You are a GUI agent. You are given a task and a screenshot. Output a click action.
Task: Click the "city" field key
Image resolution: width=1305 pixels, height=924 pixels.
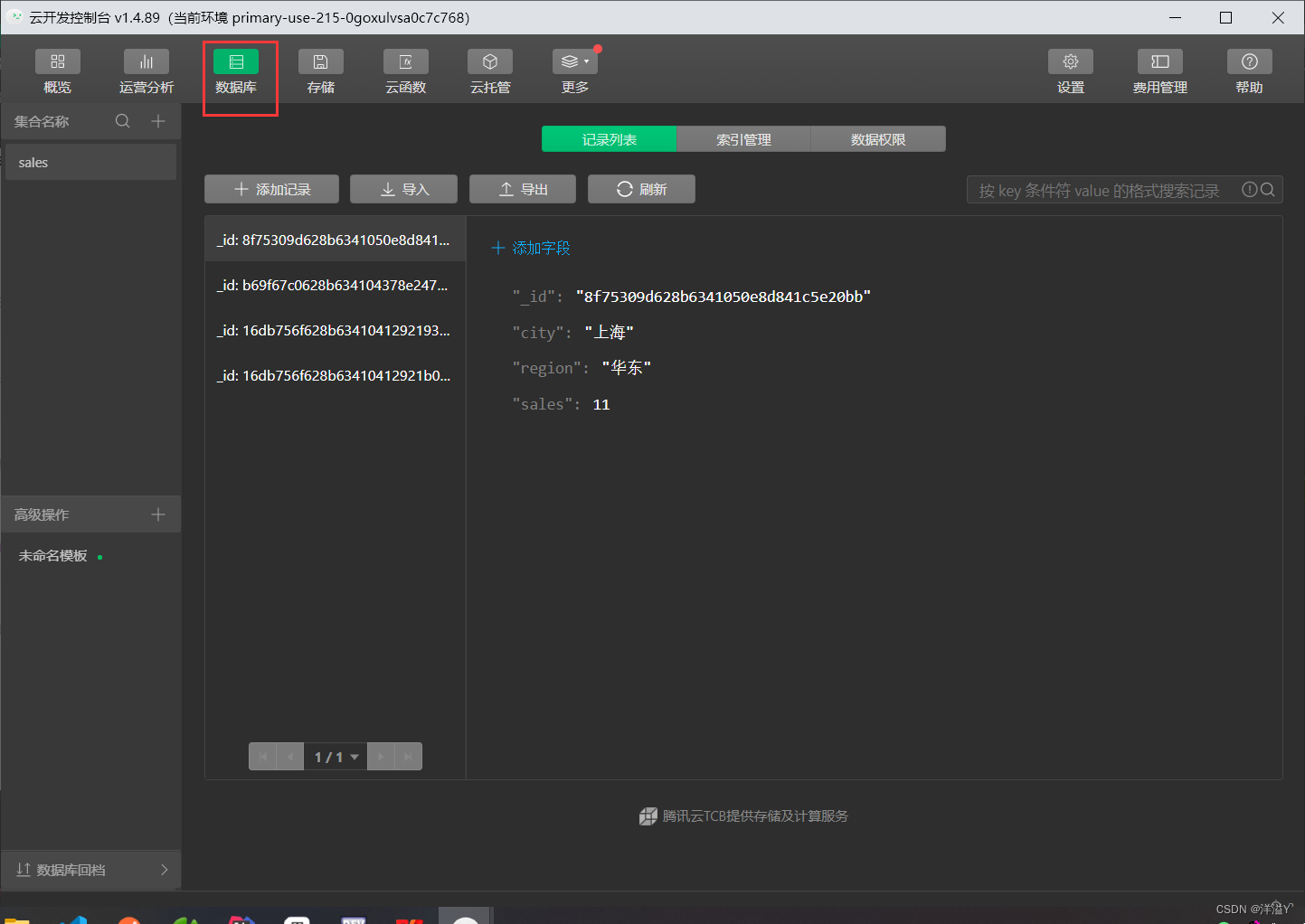point(537,333)
